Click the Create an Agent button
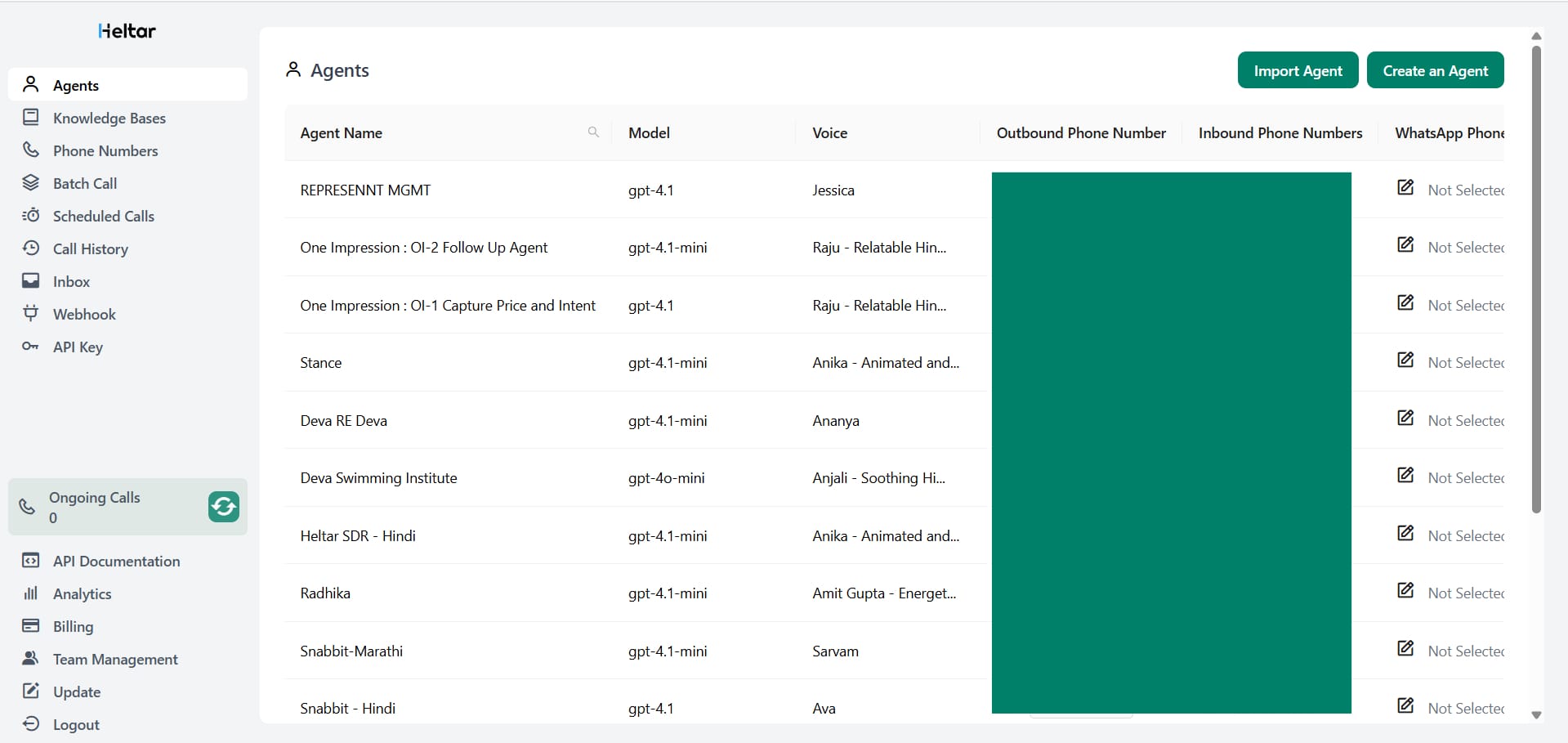The width and height of the screenshot is (1568, 743). pos(1435,71)
